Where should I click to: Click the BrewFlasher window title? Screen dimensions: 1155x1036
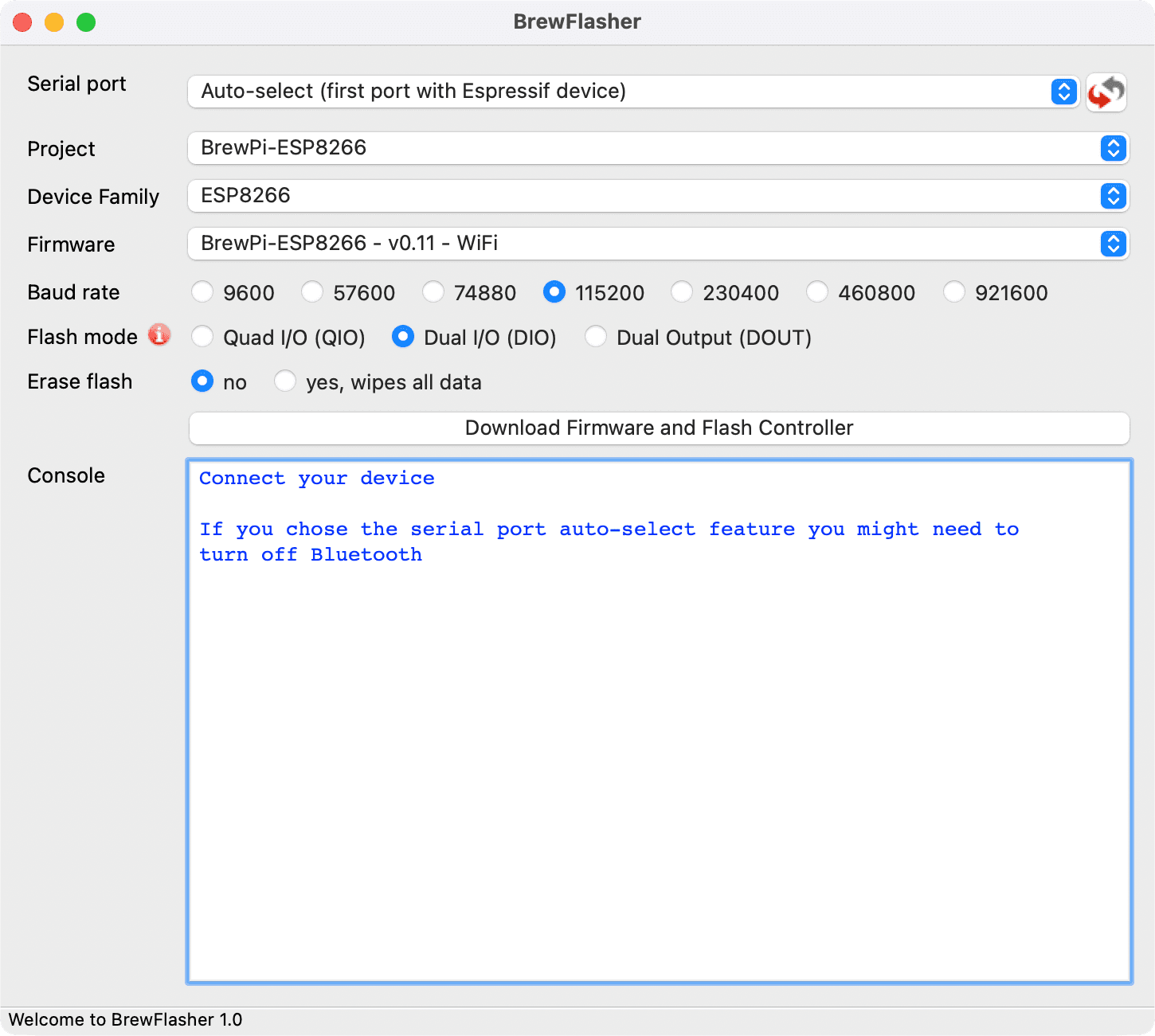[x=577, y=22]
